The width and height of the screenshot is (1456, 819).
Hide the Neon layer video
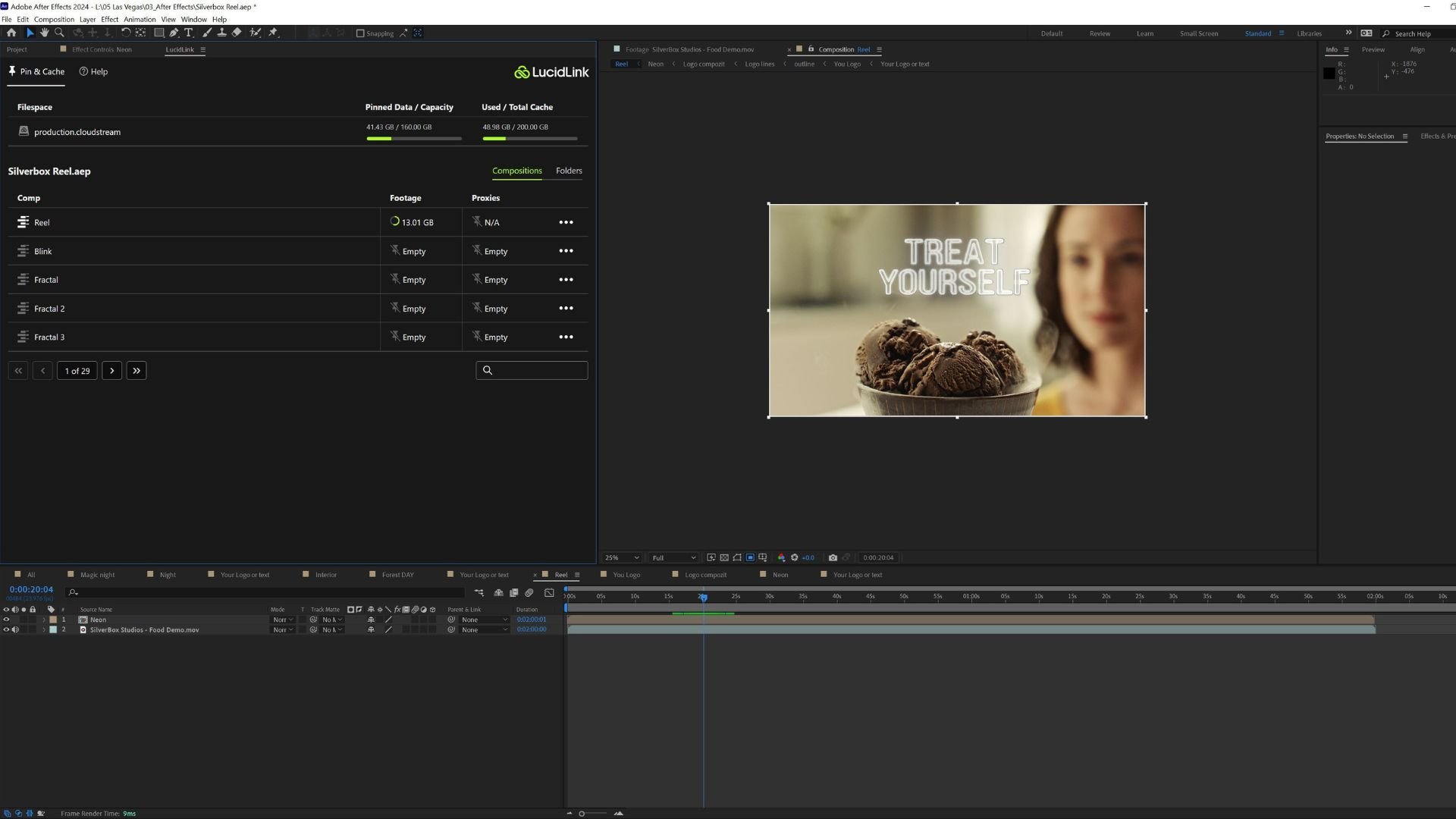7,620
